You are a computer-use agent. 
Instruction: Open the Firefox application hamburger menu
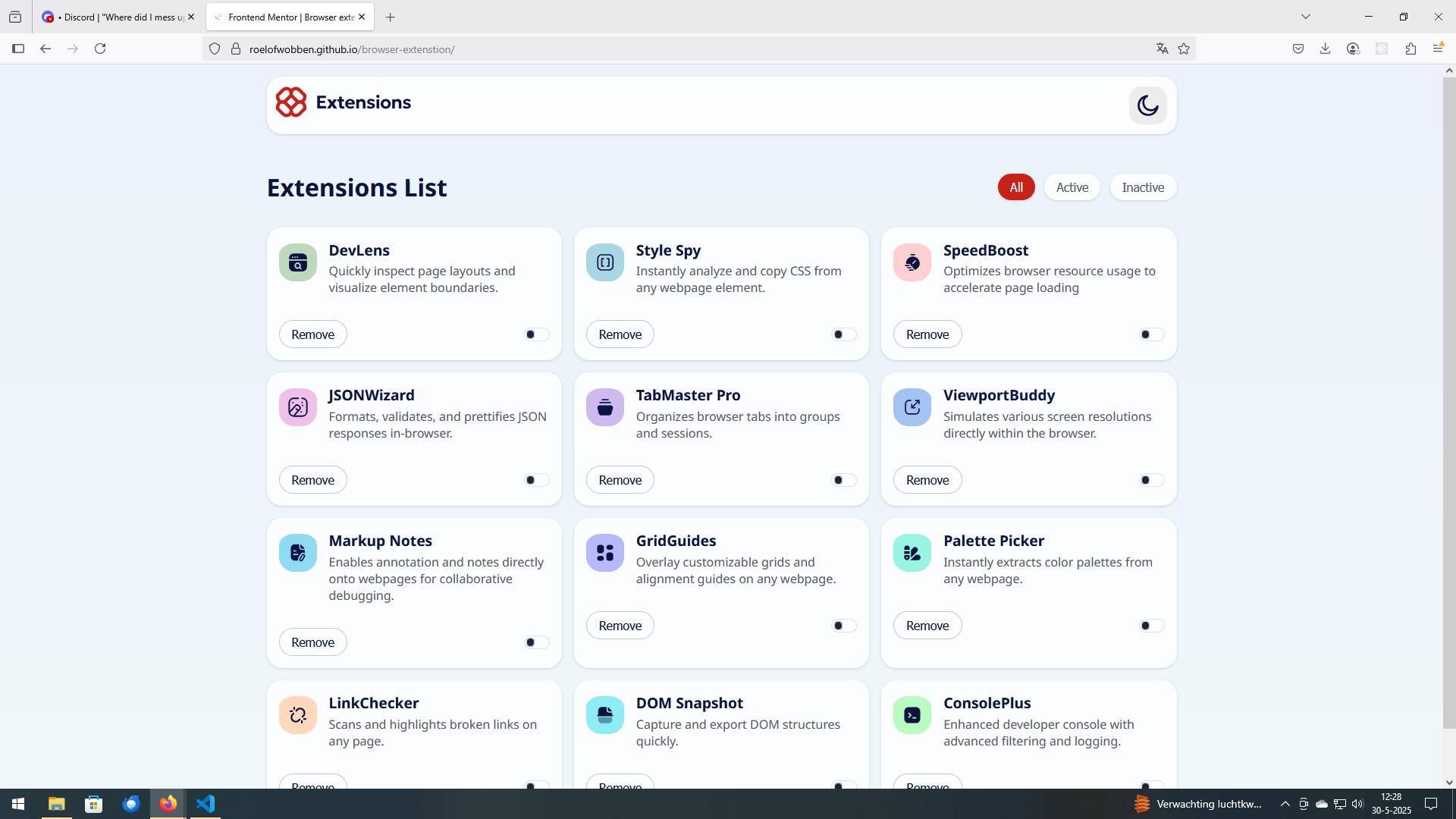(1438, 49)
